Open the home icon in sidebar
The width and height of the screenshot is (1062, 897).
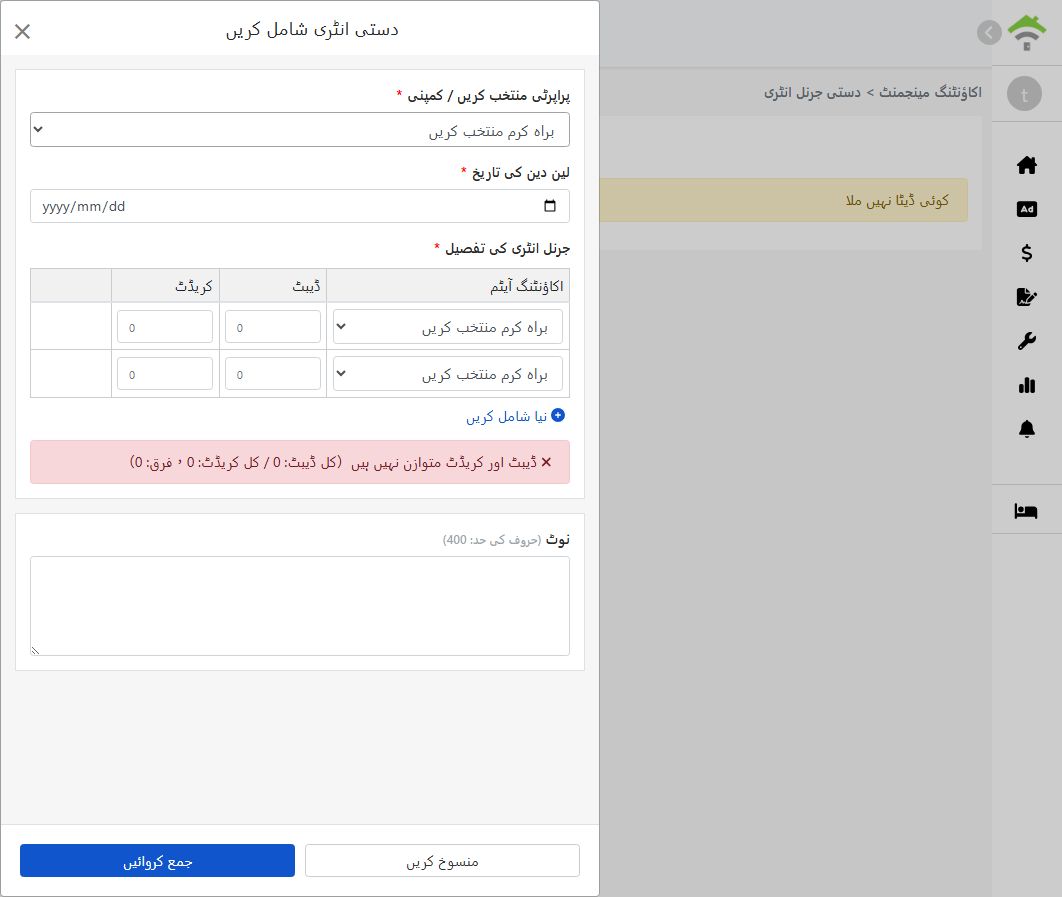1027,165
